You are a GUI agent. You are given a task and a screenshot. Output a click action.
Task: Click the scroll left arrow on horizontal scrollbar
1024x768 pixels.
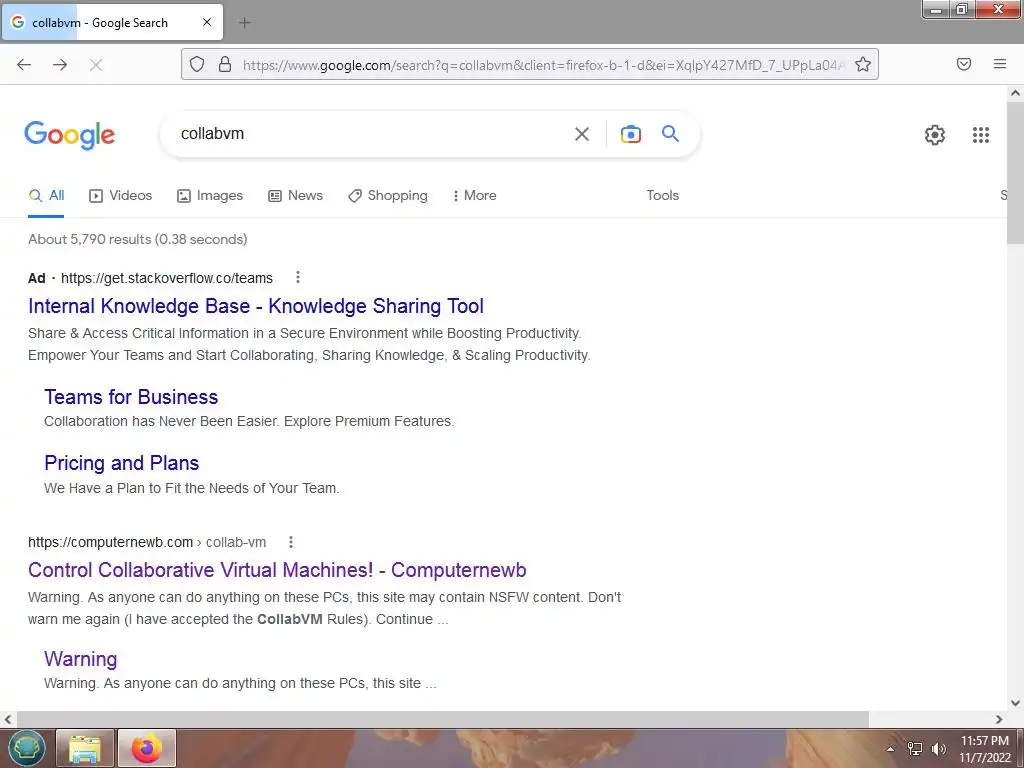coord(8,719)
